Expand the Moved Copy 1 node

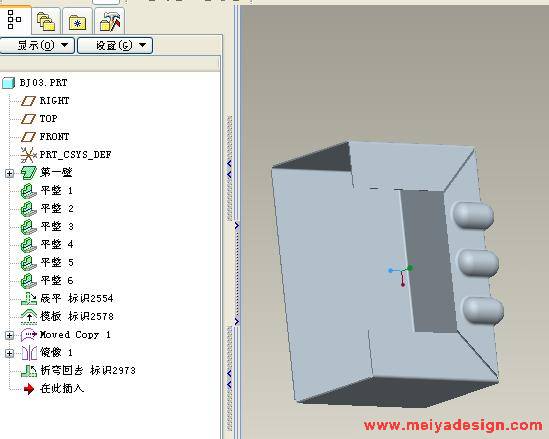pyautogui.click(x=9, y=335)
